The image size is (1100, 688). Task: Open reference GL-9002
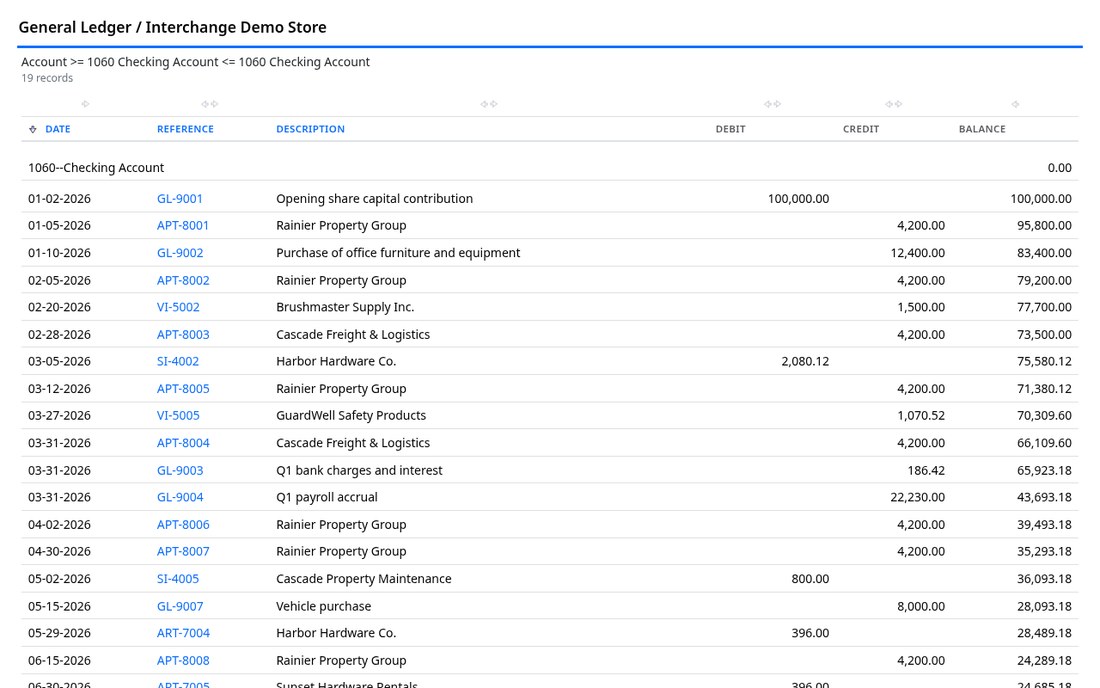(180, 252)
